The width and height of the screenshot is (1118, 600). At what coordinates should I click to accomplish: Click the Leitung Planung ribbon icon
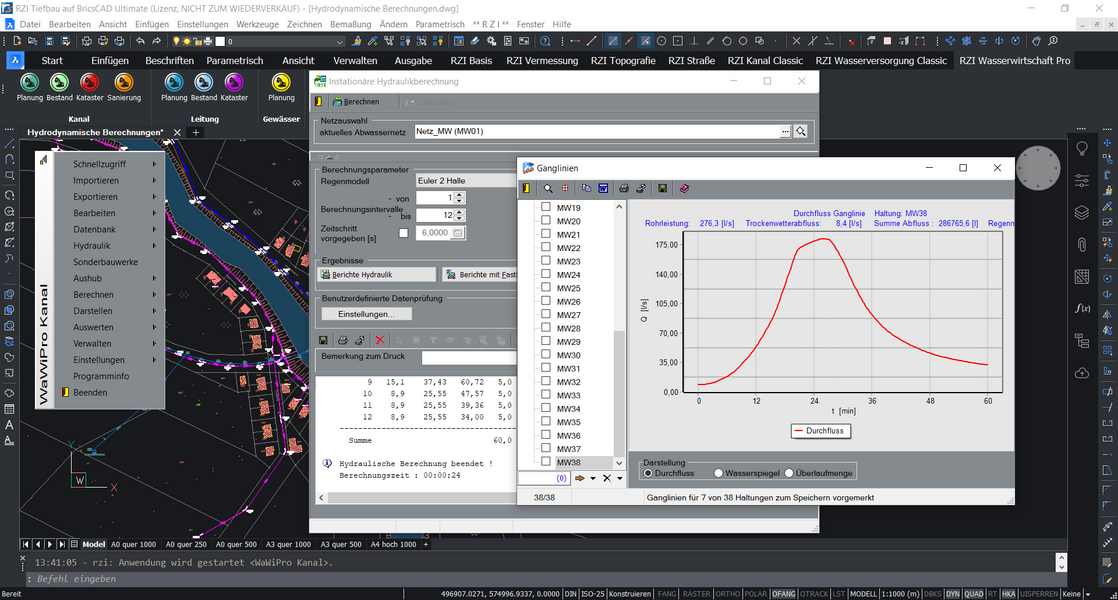(x=173, y=83)
